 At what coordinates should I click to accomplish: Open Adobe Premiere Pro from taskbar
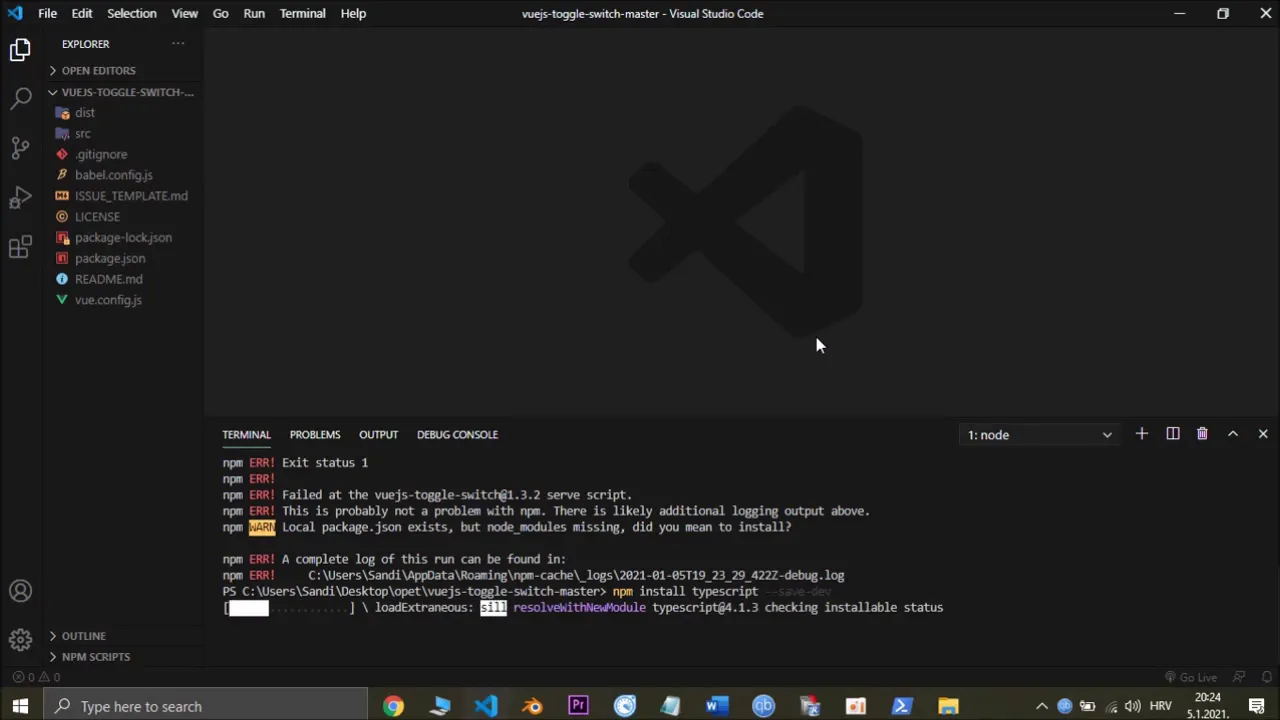point(578,706)
